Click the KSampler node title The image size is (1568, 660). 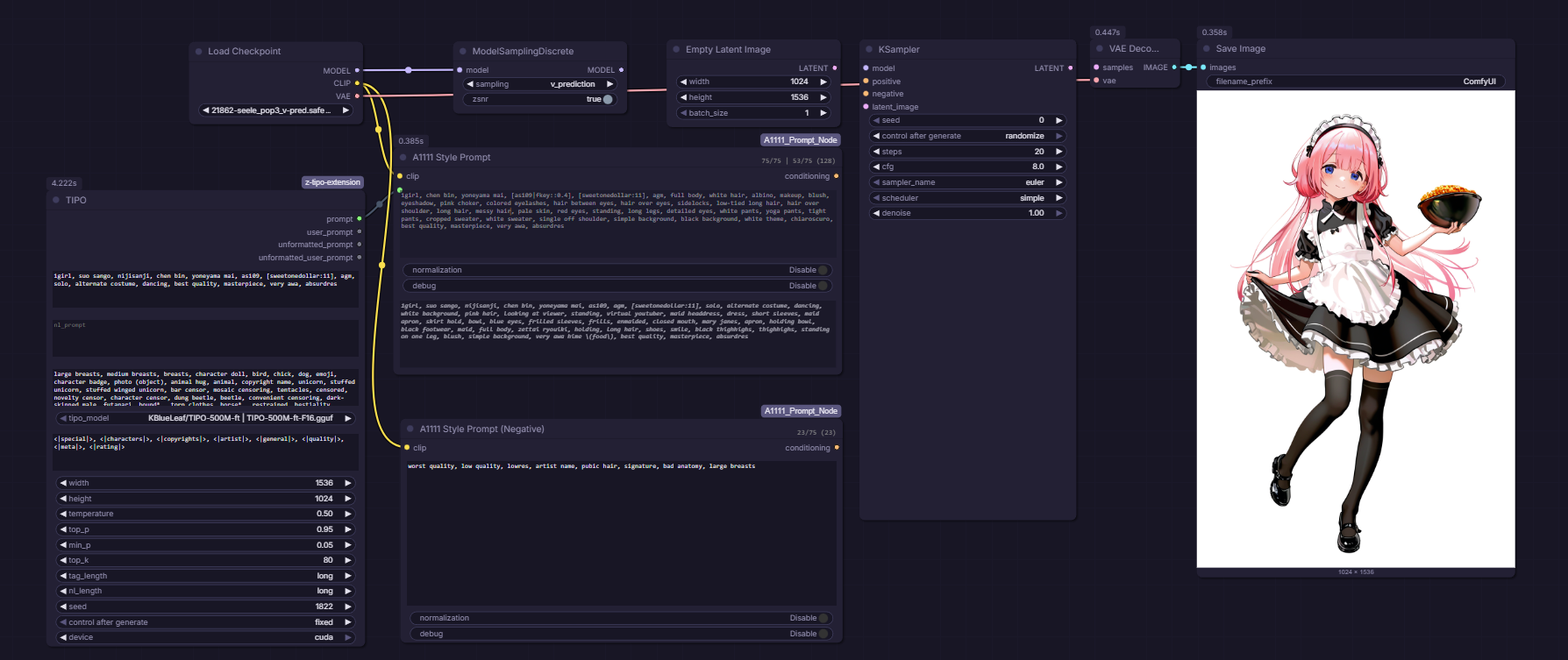[899, 50]
